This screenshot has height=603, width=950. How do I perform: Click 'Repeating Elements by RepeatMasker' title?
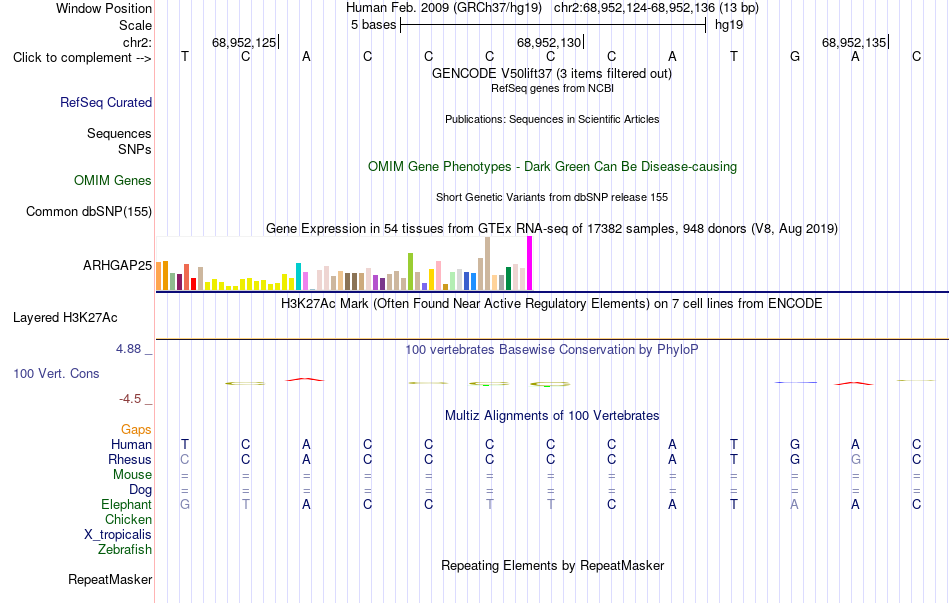[553, 565]
